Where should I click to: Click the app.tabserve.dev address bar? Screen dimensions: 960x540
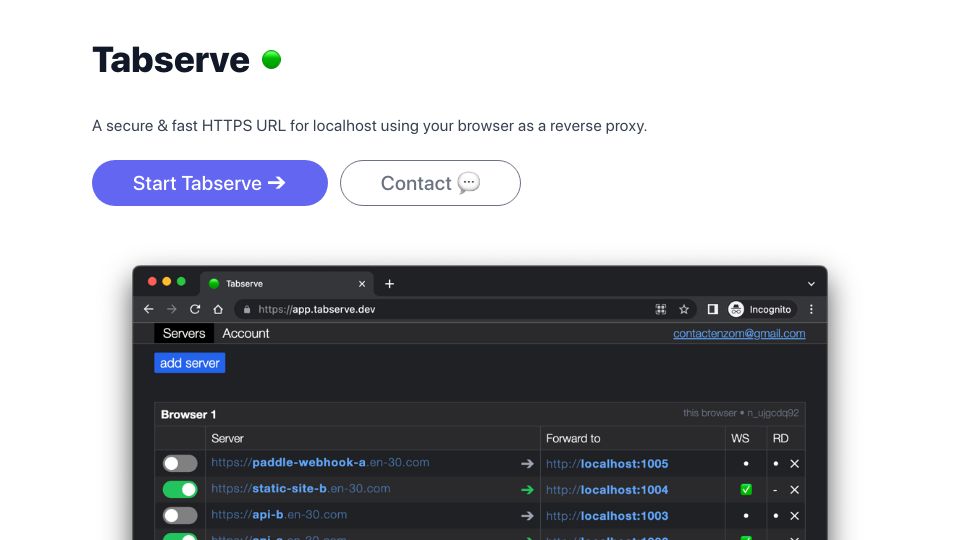click(465, 309)
